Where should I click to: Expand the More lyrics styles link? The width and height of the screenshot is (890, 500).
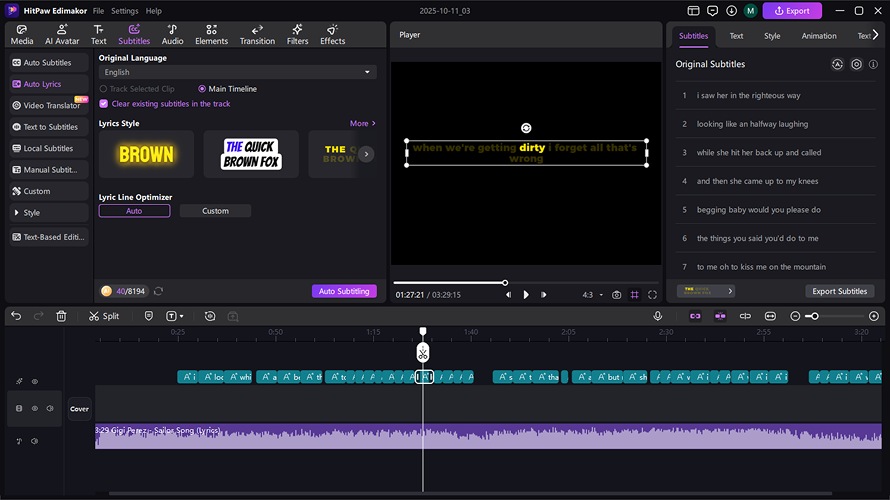click(362, 124)
